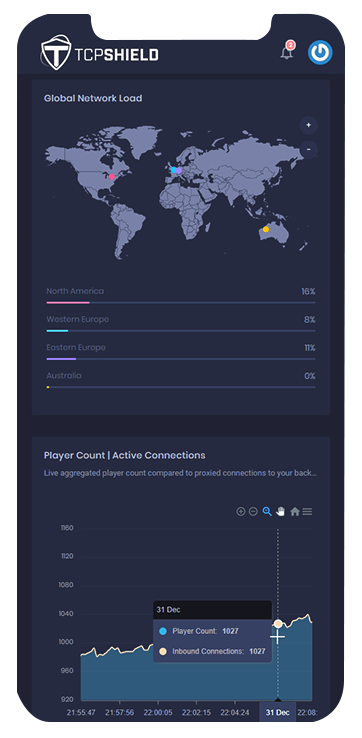Click the 31 Dec axis label
Image resolution: width=362 pixels, height=738 pixels.
(x=278, y=712)
